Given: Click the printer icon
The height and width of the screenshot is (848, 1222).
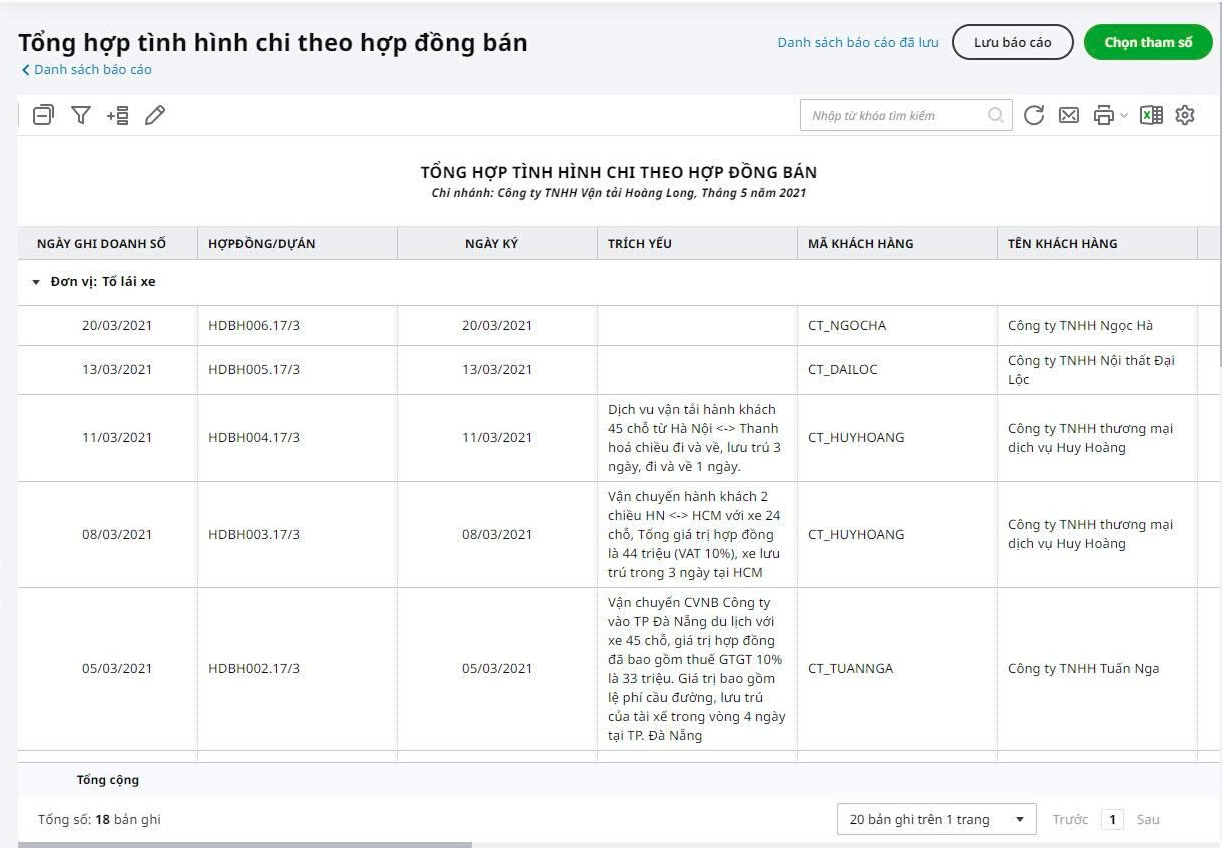Looking at the screenshot, I should point(1103,115).
